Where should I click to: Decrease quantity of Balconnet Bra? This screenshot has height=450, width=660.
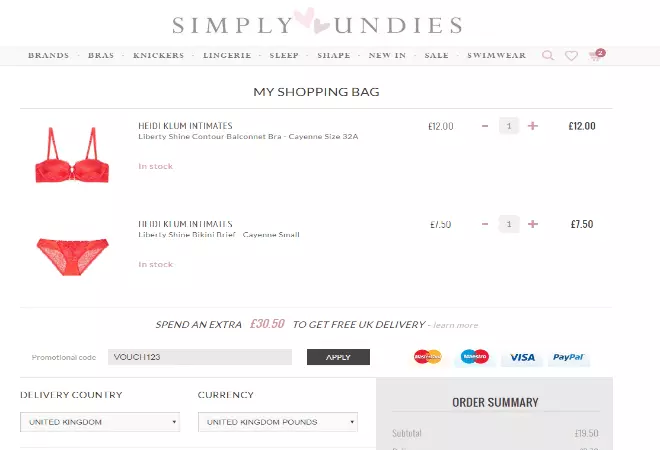pyautogui.click(x=485, y=126)
